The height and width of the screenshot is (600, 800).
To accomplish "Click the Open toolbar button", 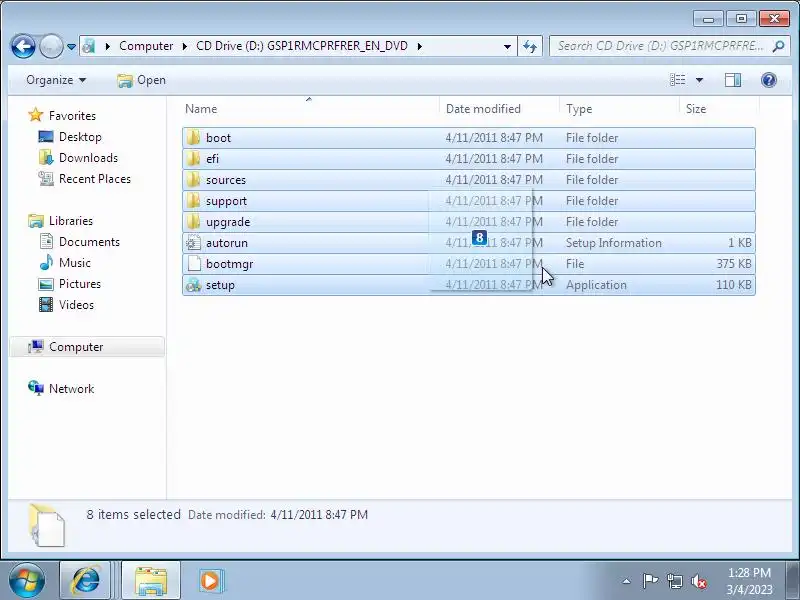I will (x=141, y=80).
